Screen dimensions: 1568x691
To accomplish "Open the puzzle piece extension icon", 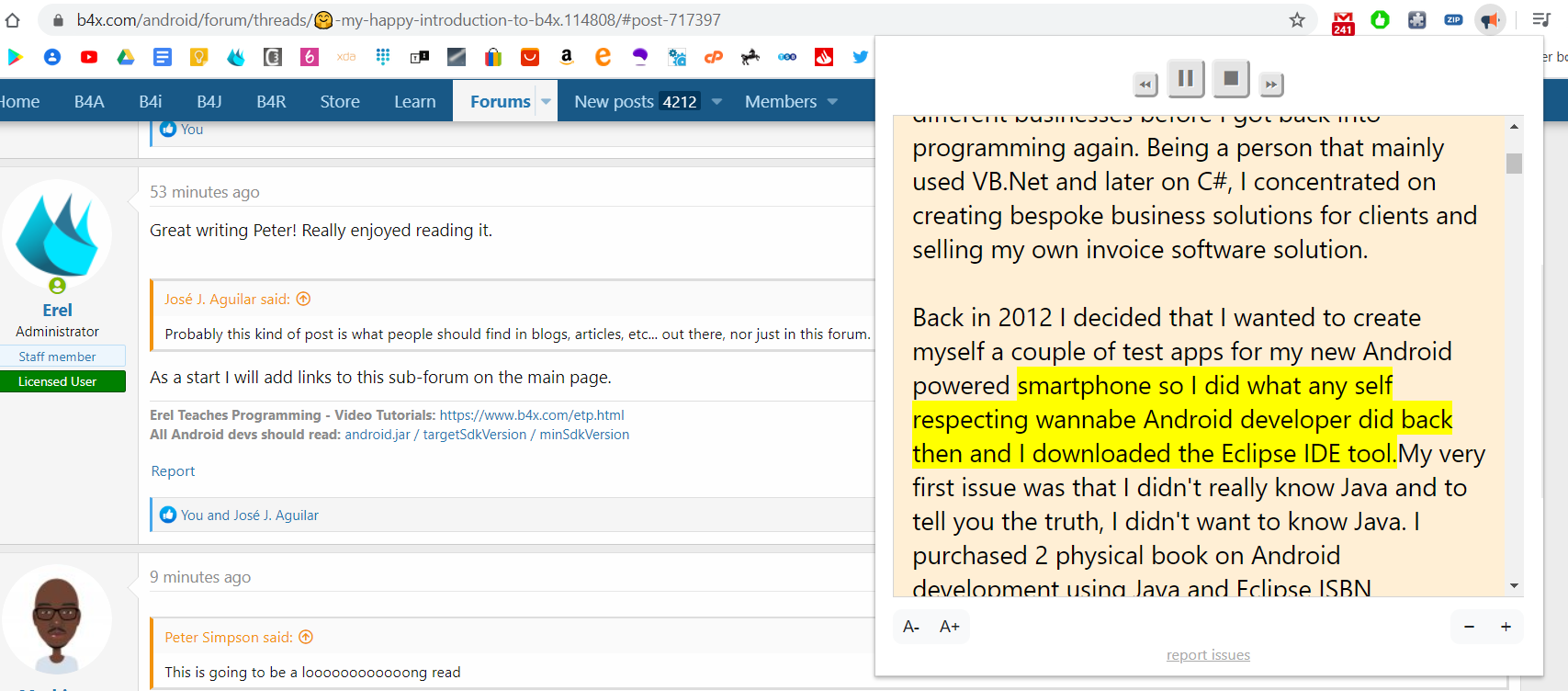I will [x=1417, y=19].
